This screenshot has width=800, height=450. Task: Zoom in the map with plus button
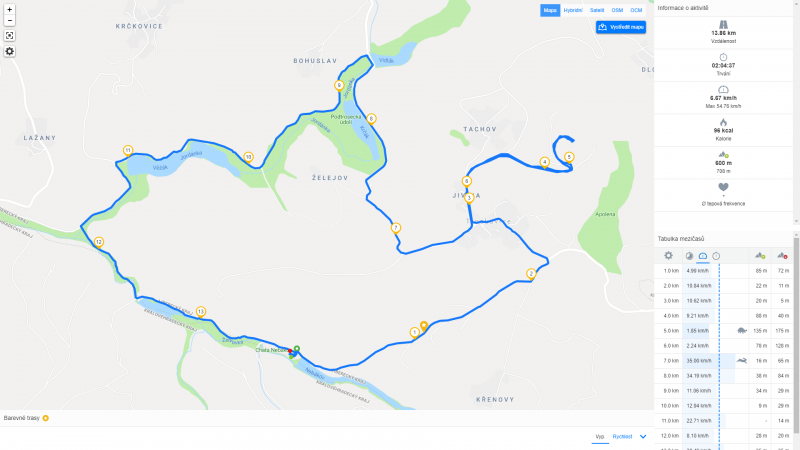9,10
